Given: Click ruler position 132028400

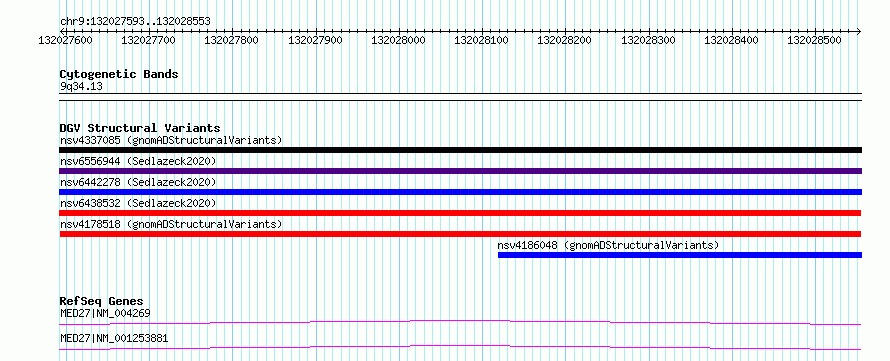Looking at the screenshot, I should pos(732,40).
